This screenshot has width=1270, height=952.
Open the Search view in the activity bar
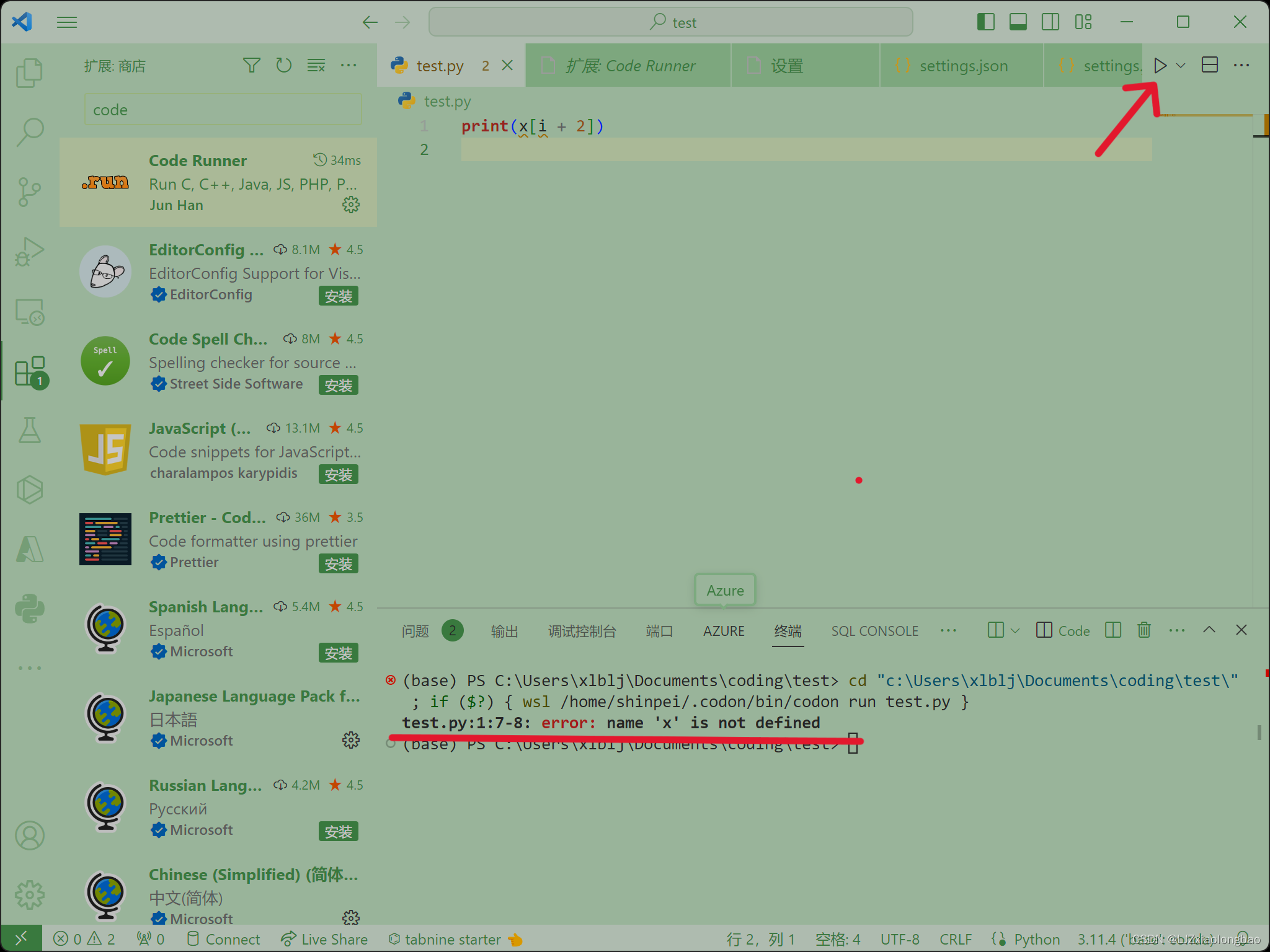[30, 131]
